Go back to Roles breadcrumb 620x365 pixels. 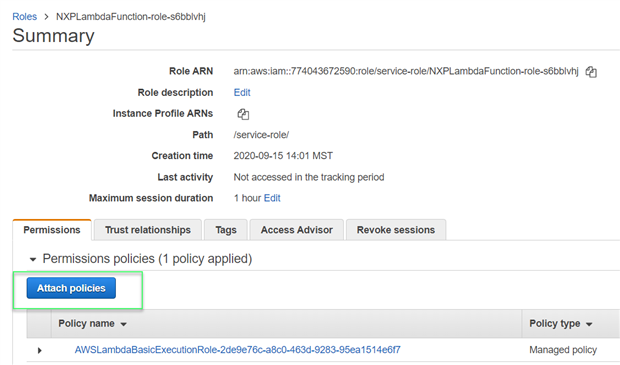coord(25,17)
